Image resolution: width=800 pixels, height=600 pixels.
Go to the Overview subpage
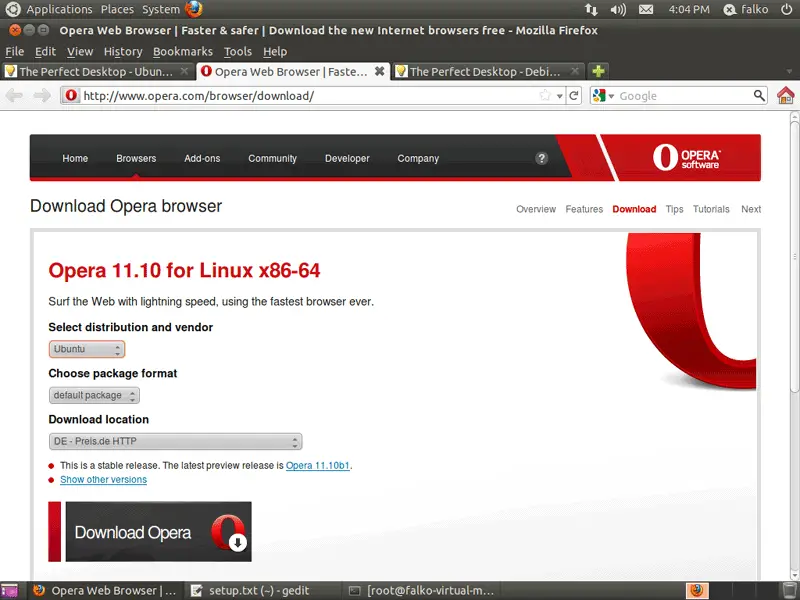coord(536,209)
